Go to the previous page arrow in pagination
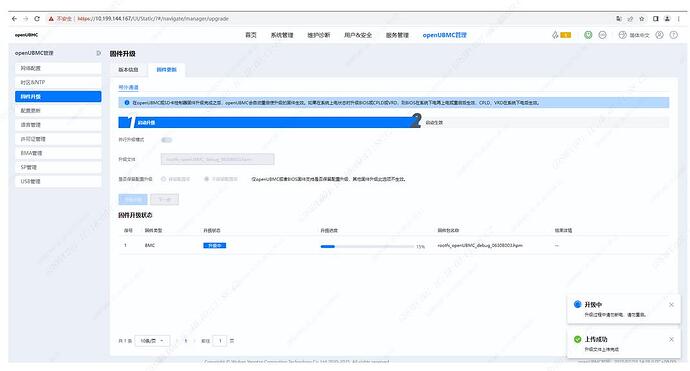This screenshot has width=690, height=371. (x=176, y=341)
